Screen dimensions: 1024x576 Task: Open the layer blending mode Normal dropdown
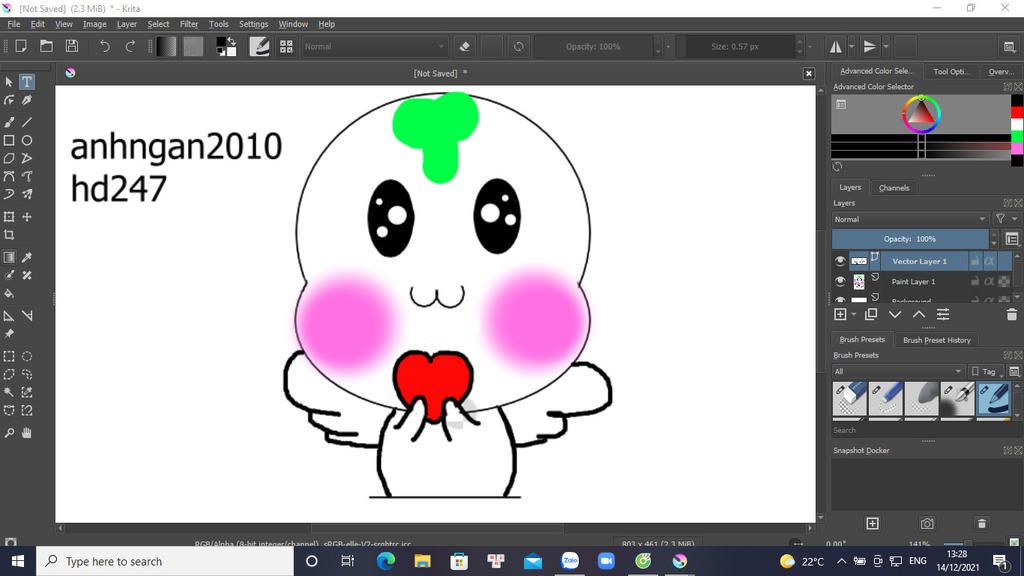click(910, 219)
